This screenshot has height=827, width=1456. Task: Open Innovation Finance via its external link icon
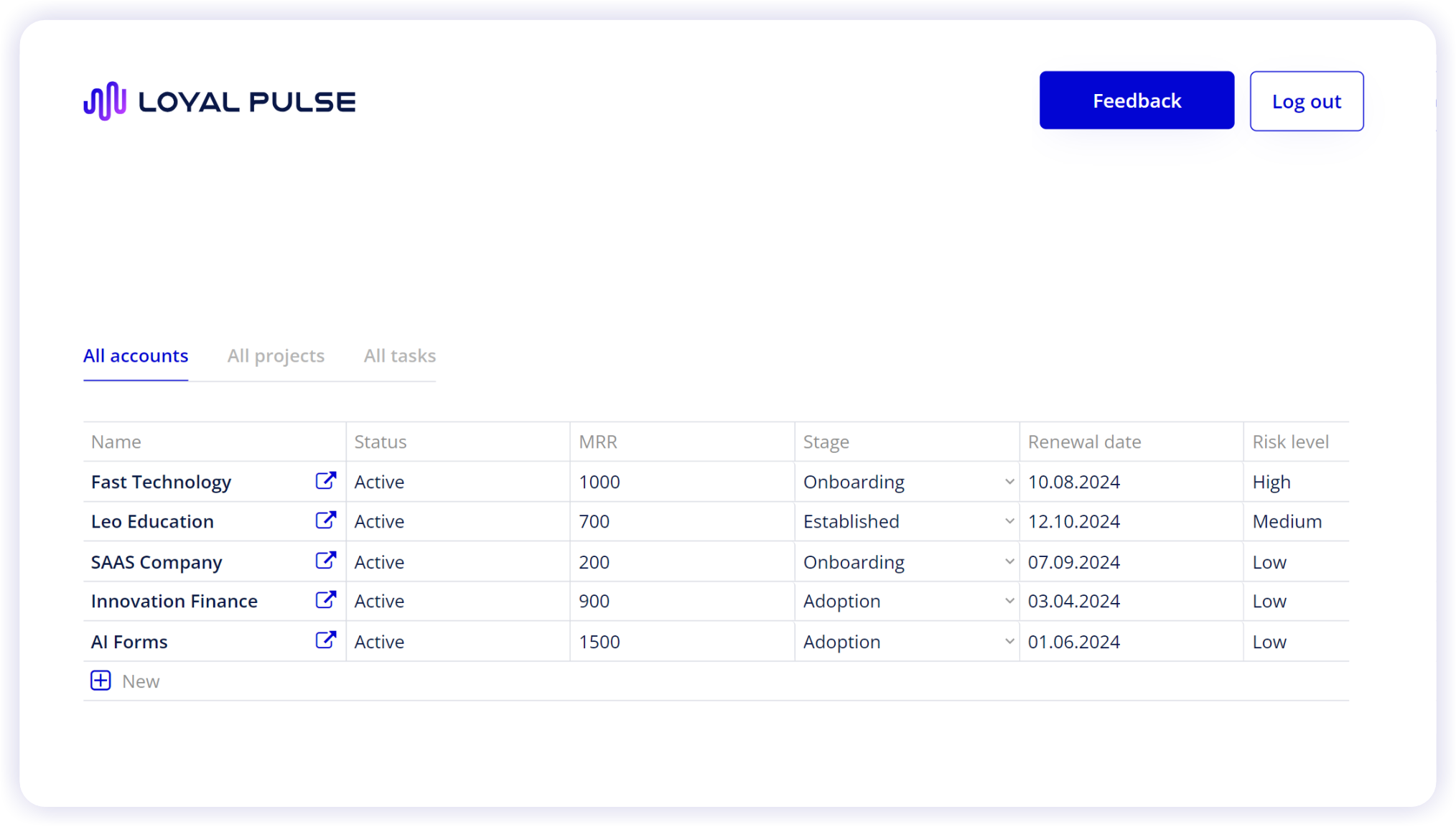click(326, 600)
